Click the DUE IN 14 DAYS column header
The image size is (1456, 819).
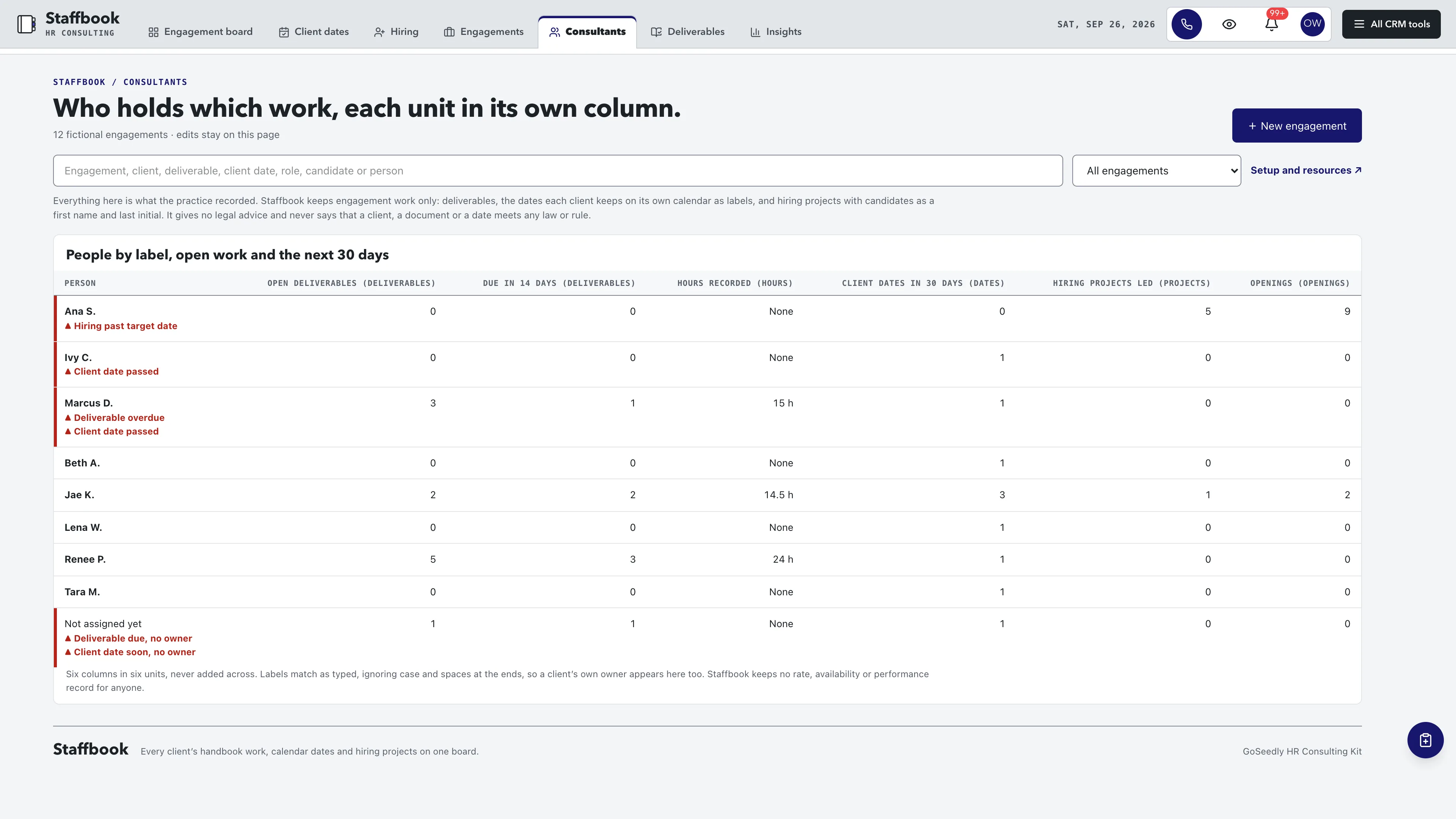tap(559, 283)
